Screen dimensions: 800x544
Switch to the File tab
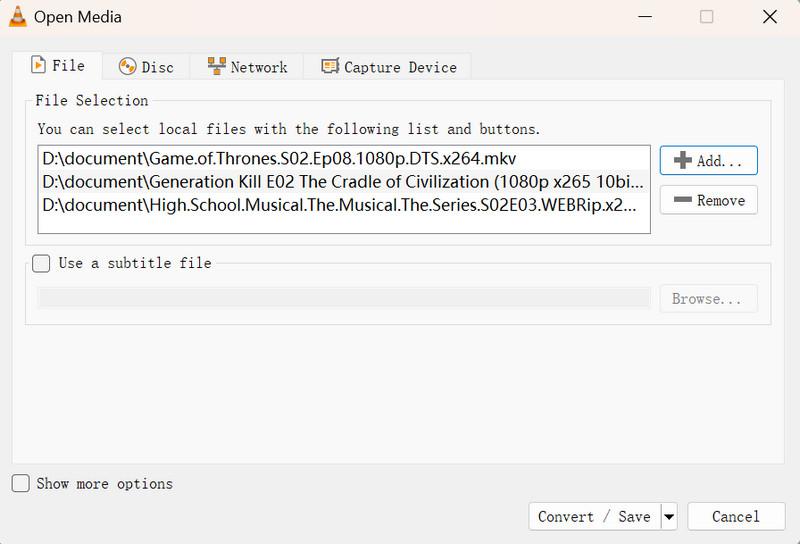(57, 66)
